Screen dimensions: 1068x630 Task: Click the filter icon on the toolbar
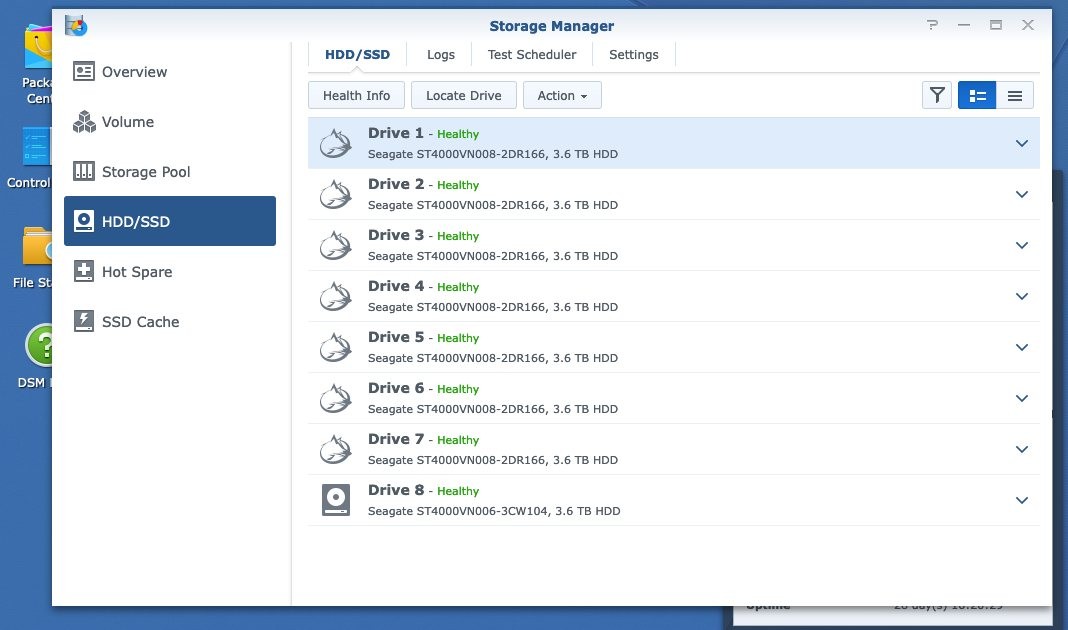click(x=936, y=95)
